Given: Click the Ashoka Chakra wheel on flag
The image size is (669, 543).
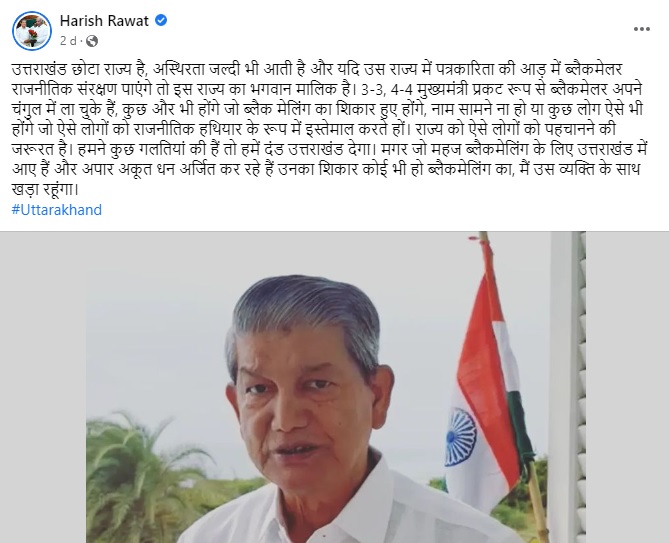Looking at the screenshot, I should (x=461, y=436).
